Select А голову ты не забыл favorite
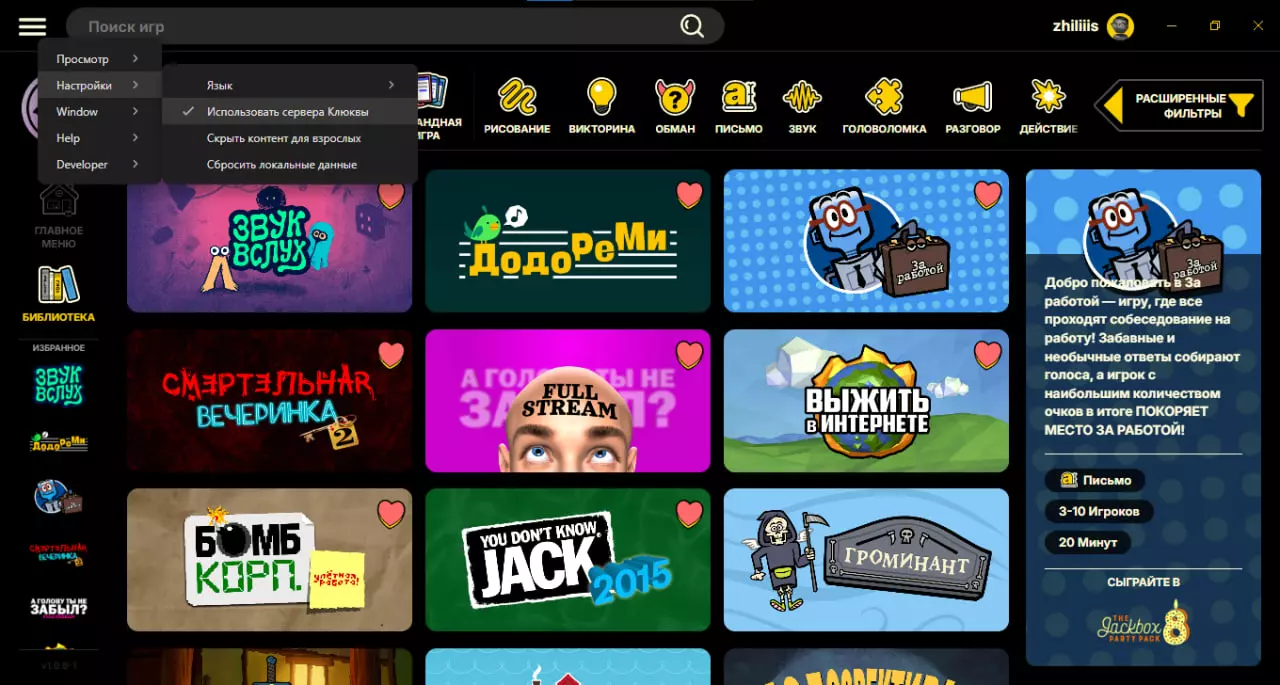 pos(59,606)
